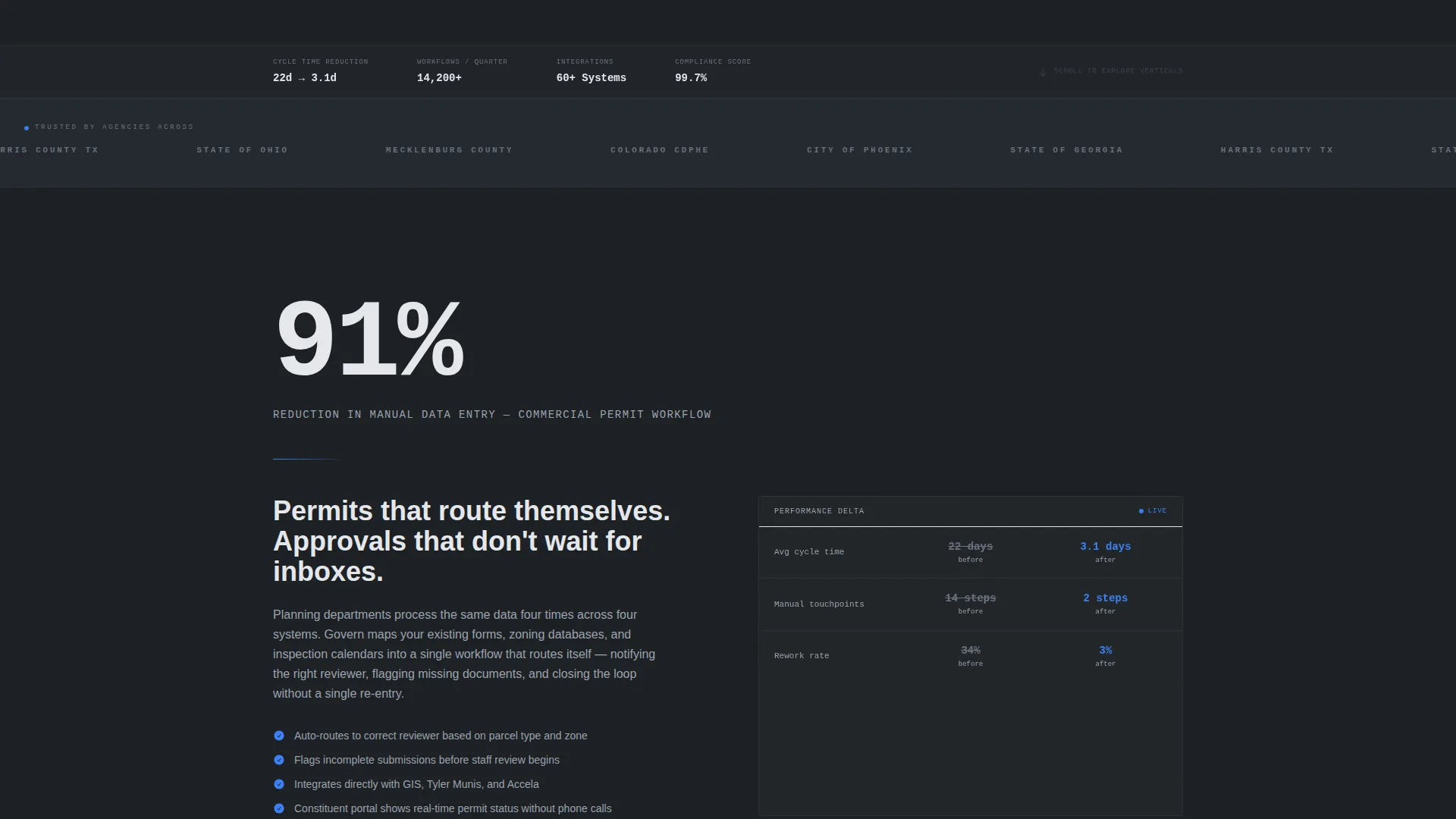
Task: Click the Rework rate row label
Action: pos(802,656)
